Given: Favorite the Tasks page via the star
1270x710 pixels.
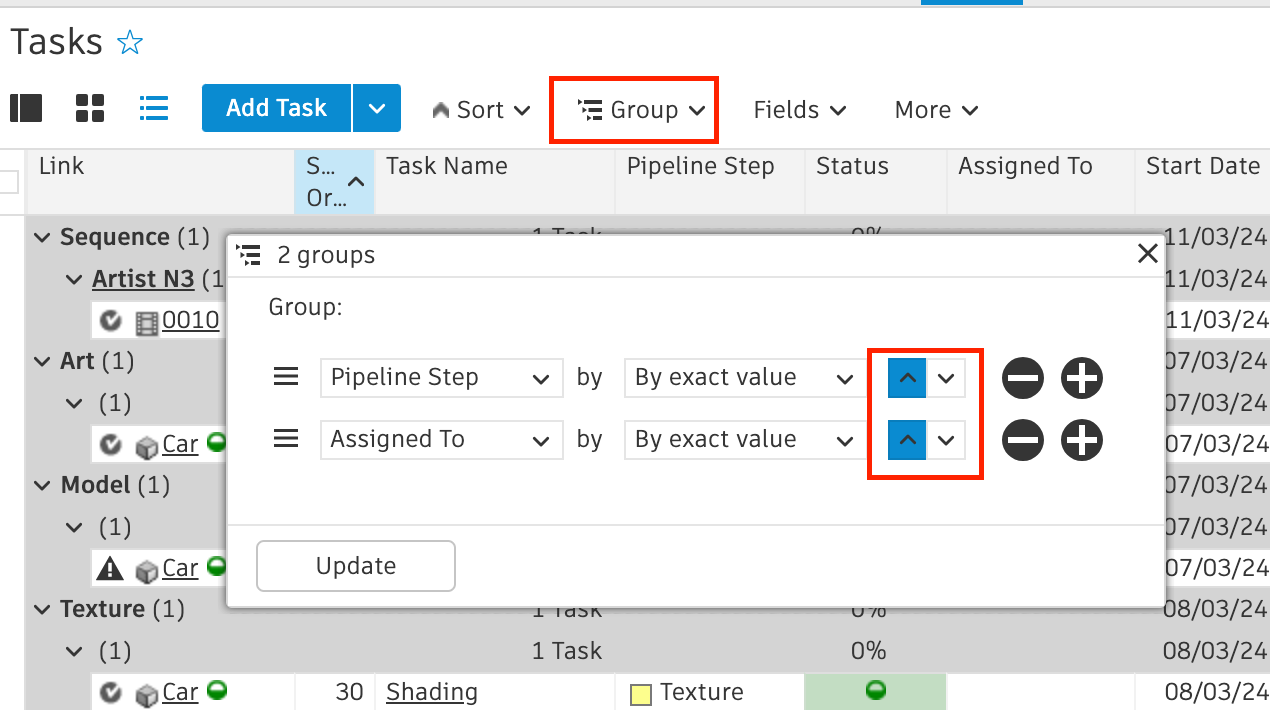Looking at the screenshot, I should tap(130, 42).
